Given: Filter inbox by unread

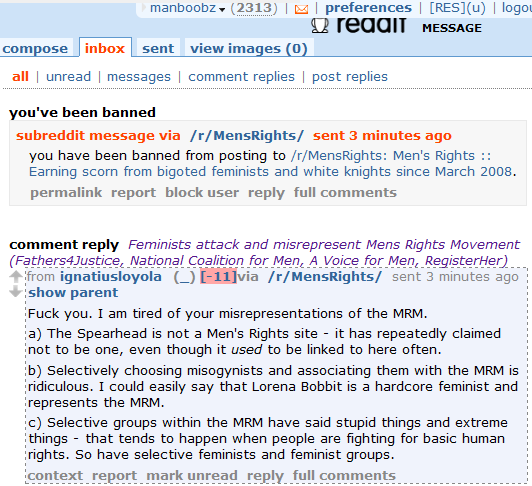Looking at the screenshot, I should pyautogui.click(x=69, y=77).
